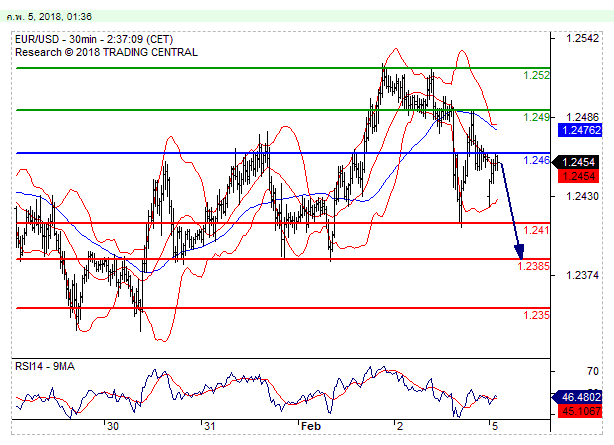The width and height of the screenshot is (614, 445).
Task: Click the blue 1.246 pivot label
Action: 536,160
